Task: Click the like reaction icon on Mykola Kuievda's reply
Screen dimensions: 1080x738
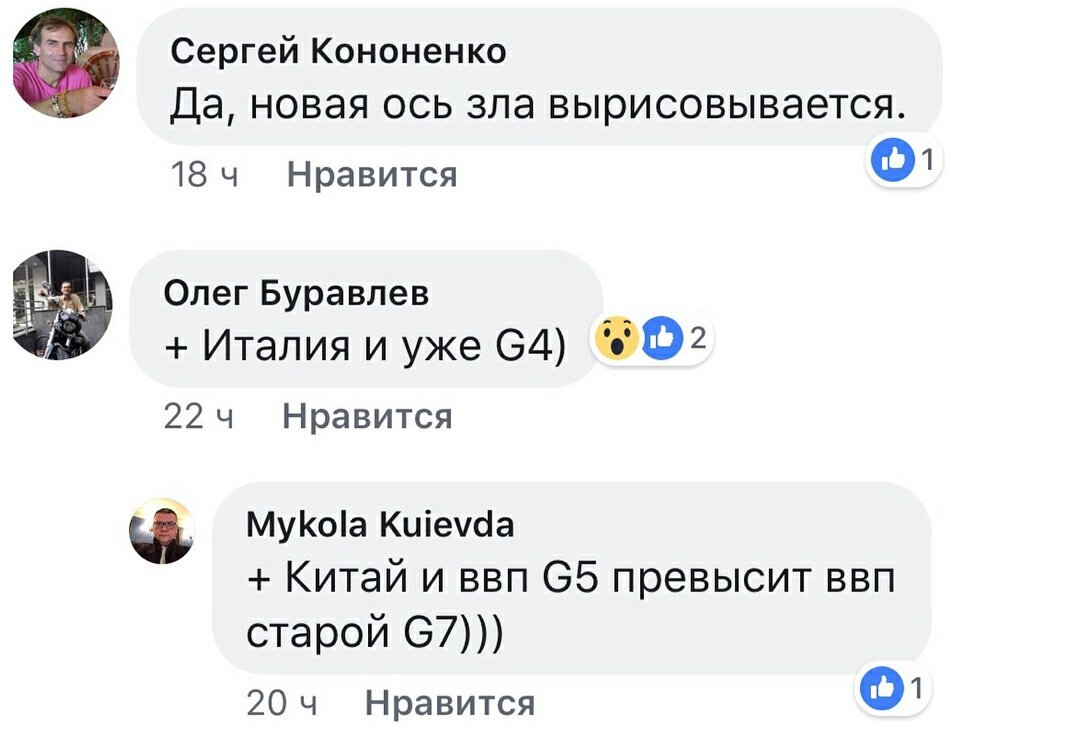Action: tap(881, 687)
